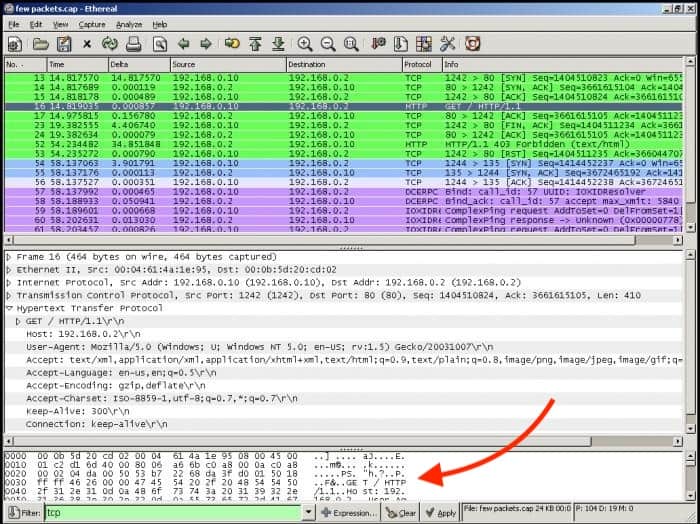
Task: Zoom out of the packet text
Action: click(x=328, y=44)
